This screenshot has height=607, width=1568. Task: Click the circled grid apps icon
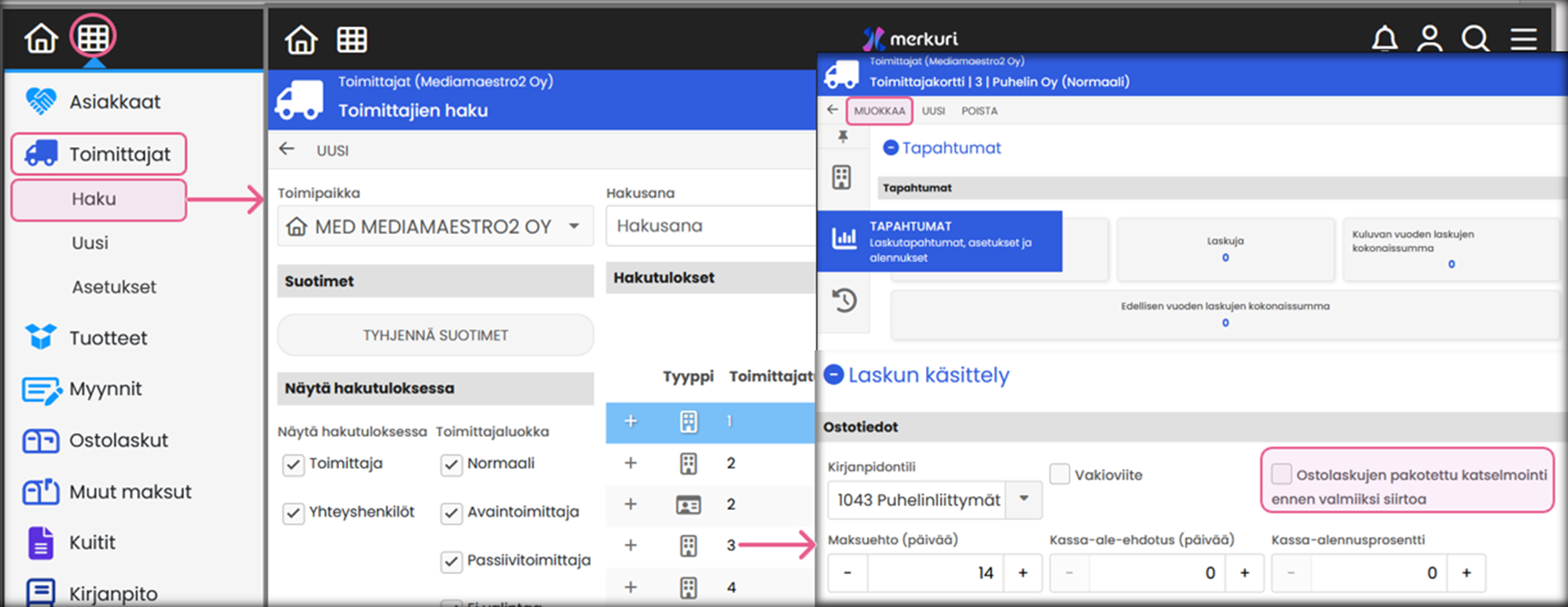pos(93,37)
